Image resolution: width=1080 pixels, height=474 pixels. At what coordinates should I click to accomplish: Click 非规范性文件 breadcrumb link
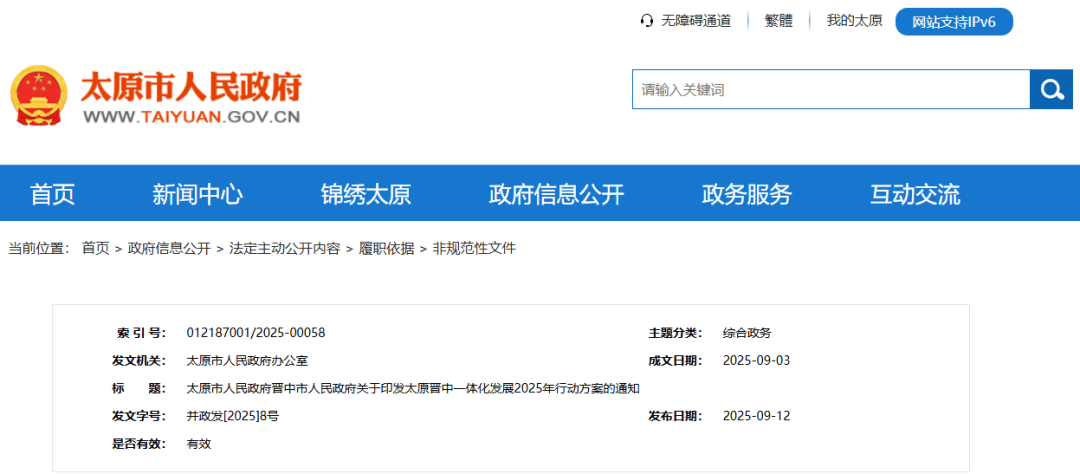pos(474,248)
